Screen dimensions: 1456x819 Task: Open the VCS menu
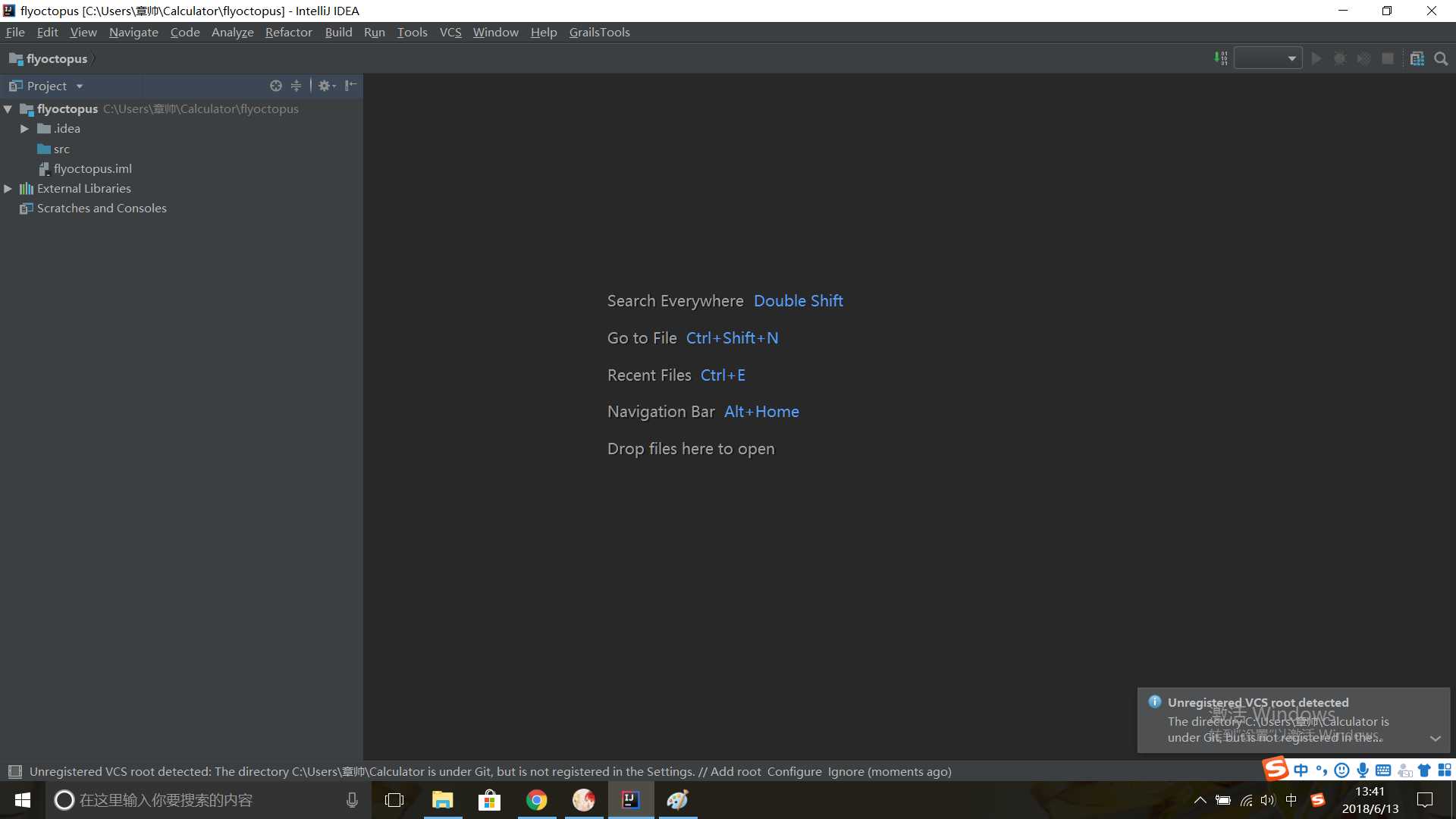click(450, 32)
